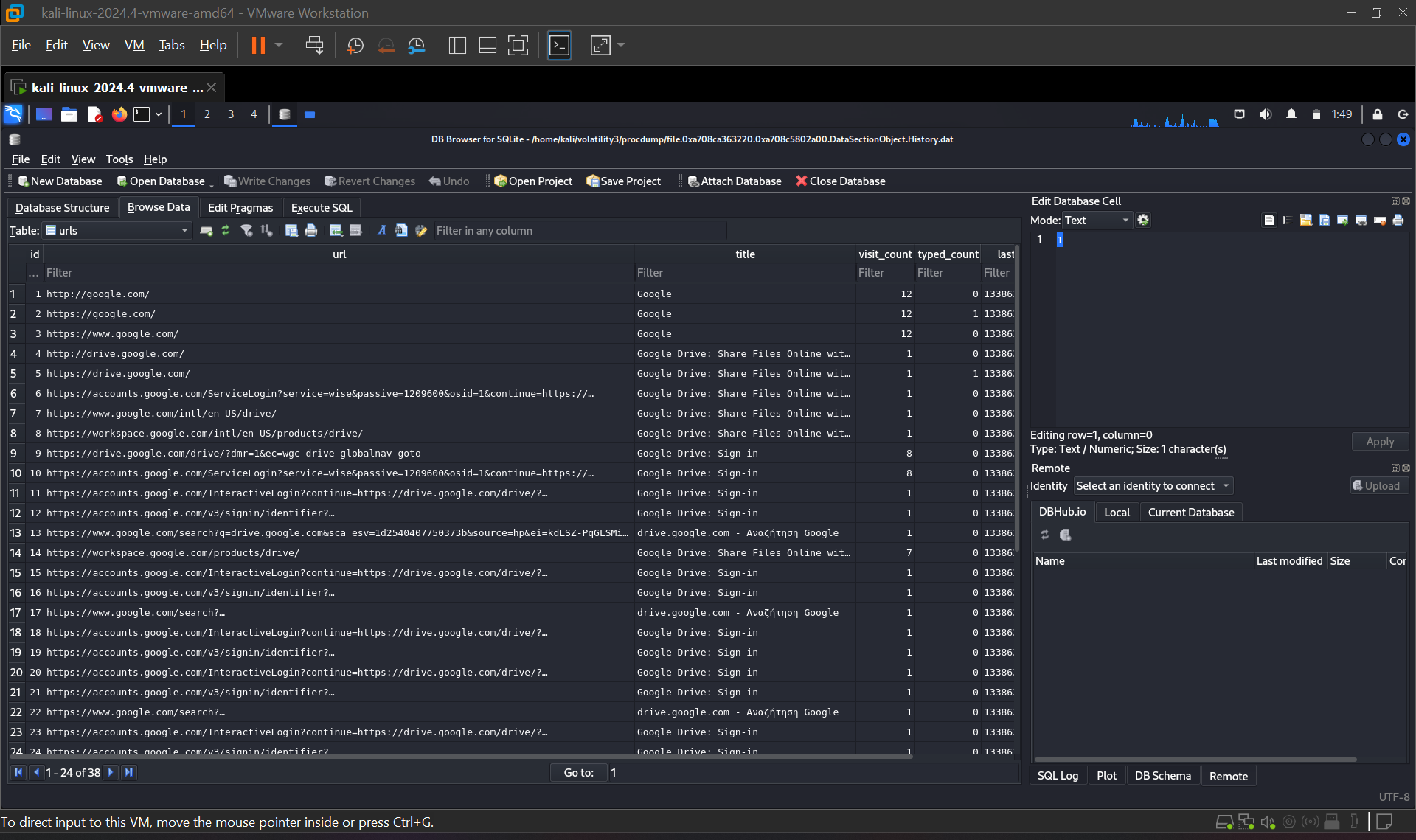Open the find and replace icon
The height and width of the screenshot is (840, 1416).
pos(401,231)
